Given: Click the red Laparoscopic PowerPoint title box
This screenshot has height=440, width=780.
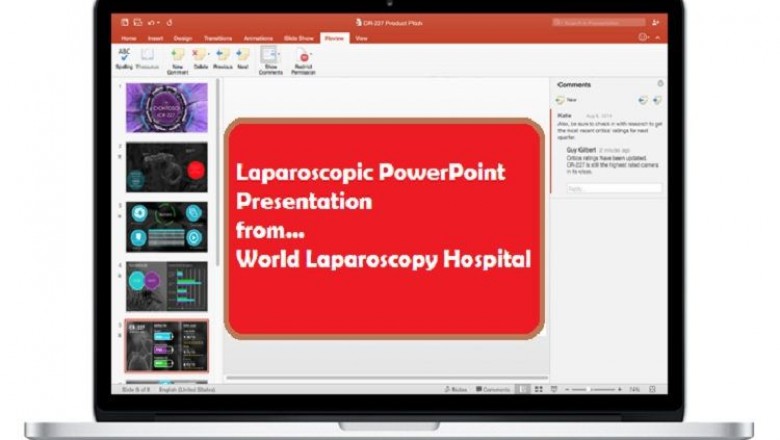Looking at the screenshot, I should [x=384, y=229].
